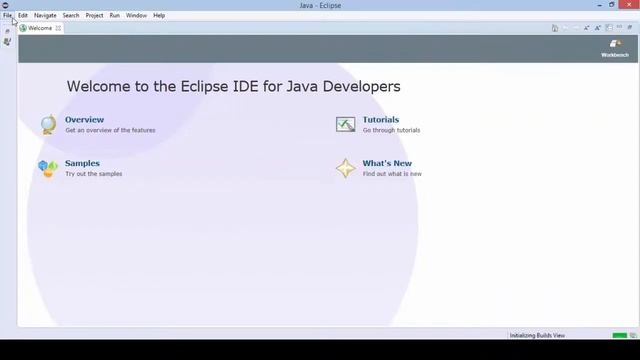Click the Overview globe icon

(49, 124)
